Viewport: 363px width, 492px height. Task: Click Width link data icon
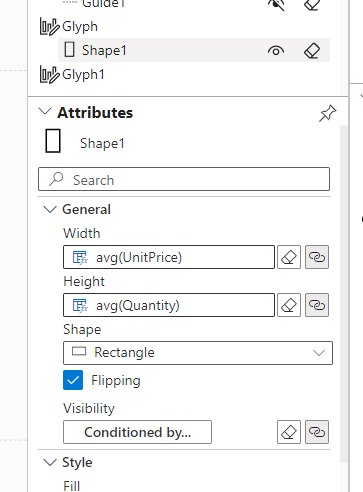click(x=317, y=257)
